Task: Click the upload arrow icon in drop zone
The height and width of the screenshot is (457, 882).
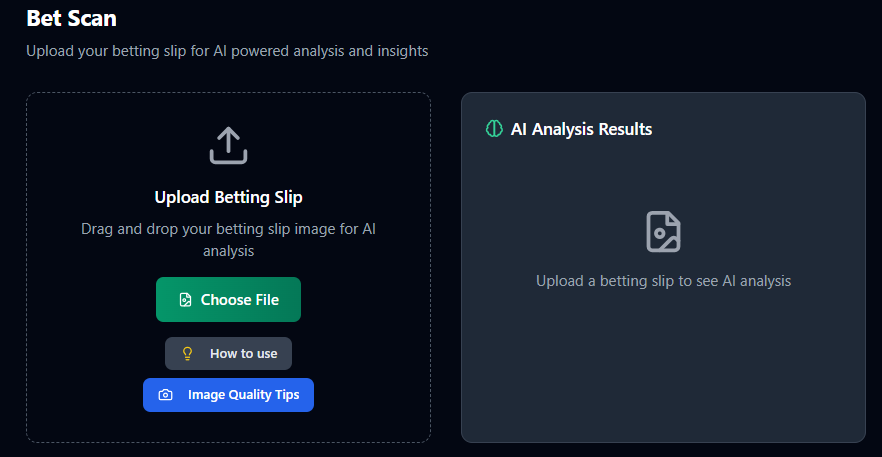Action: pos(228,145)
